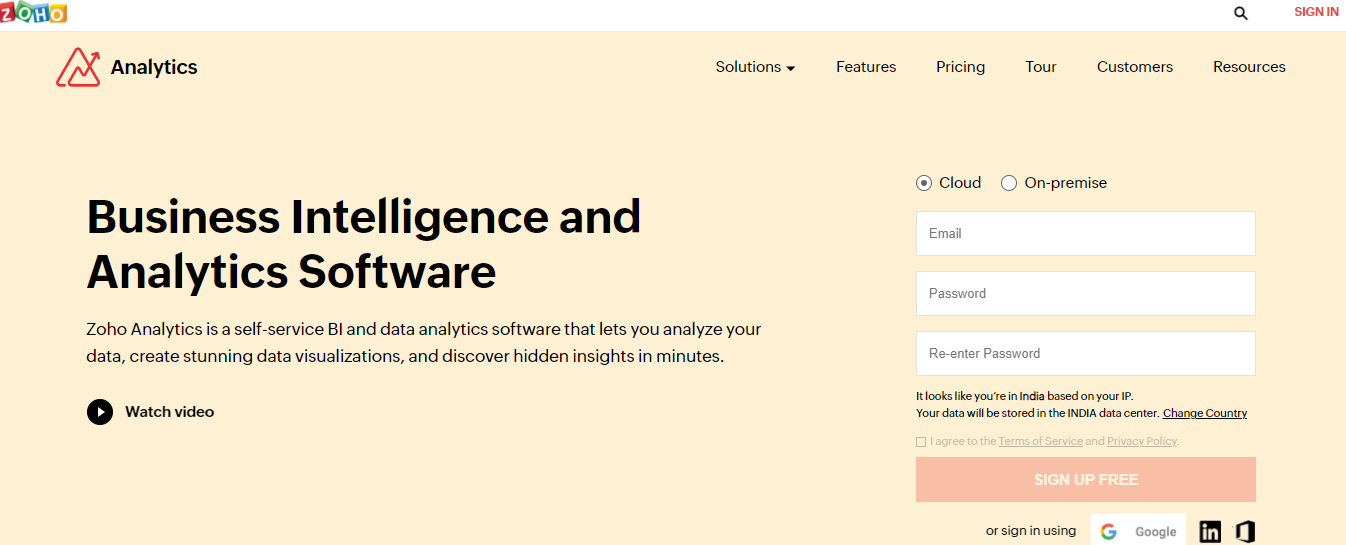Sign in with Microsoft Office icon
The width and height of the screenshot is (1346, 545).
coord(1245,532)
